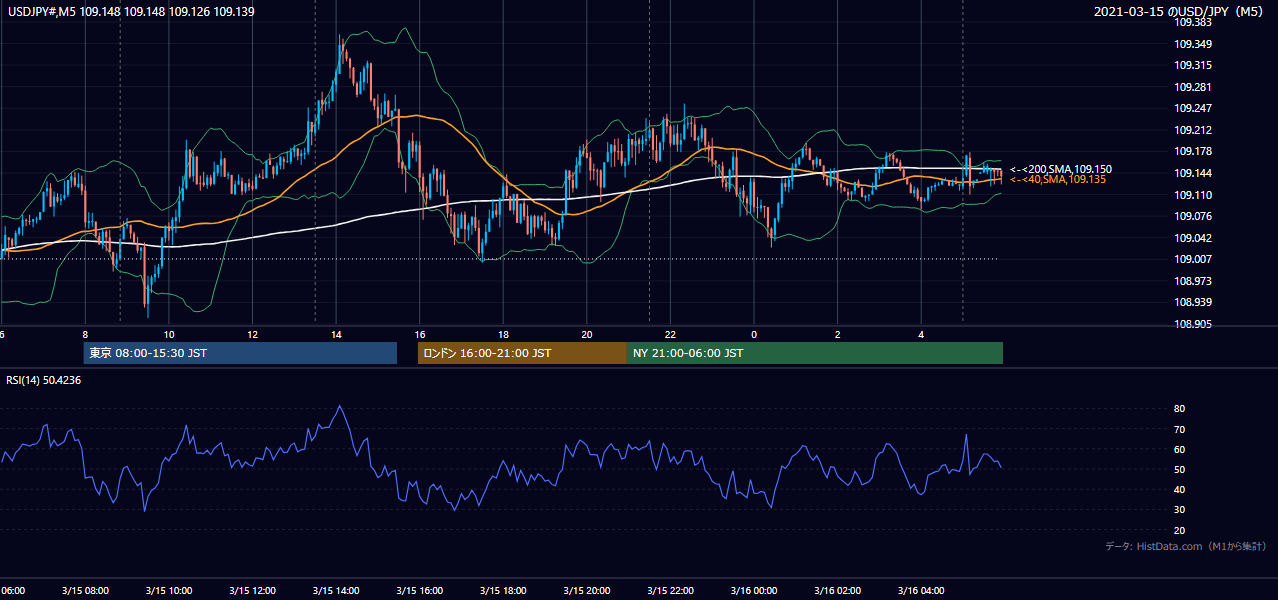Click the RSI 70 level label
The height and width of the screenshot is (600, 1278).
(x=1179, y=429)
